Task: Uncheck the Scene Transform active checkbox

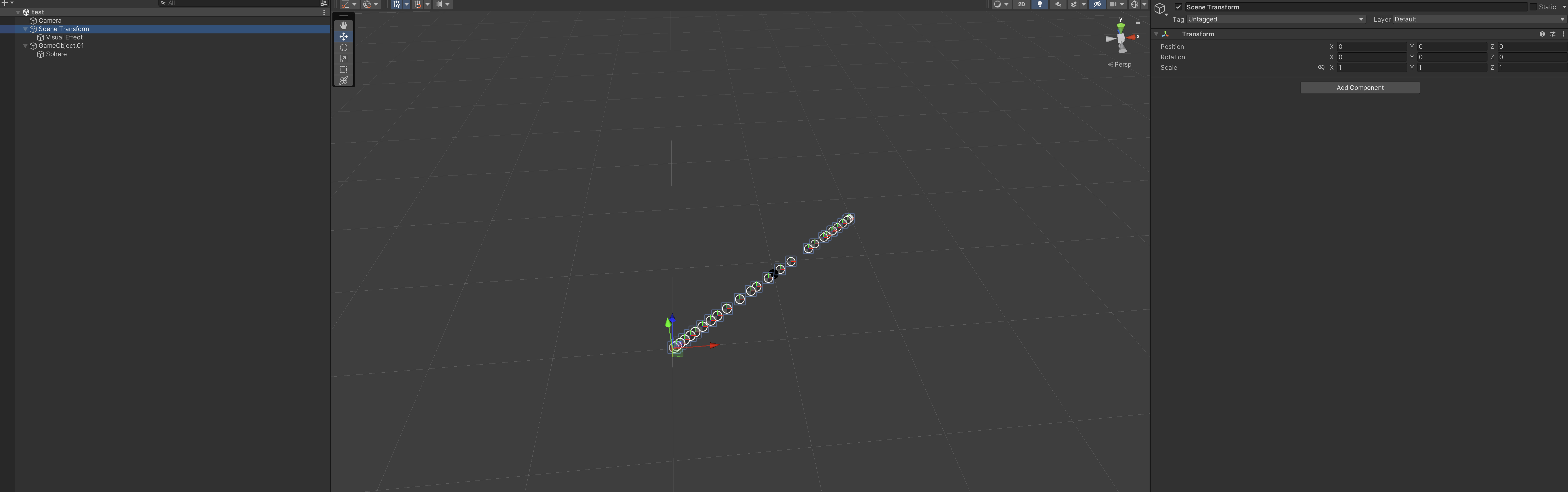Action: pyautogui.click(x=1178, y=7)
